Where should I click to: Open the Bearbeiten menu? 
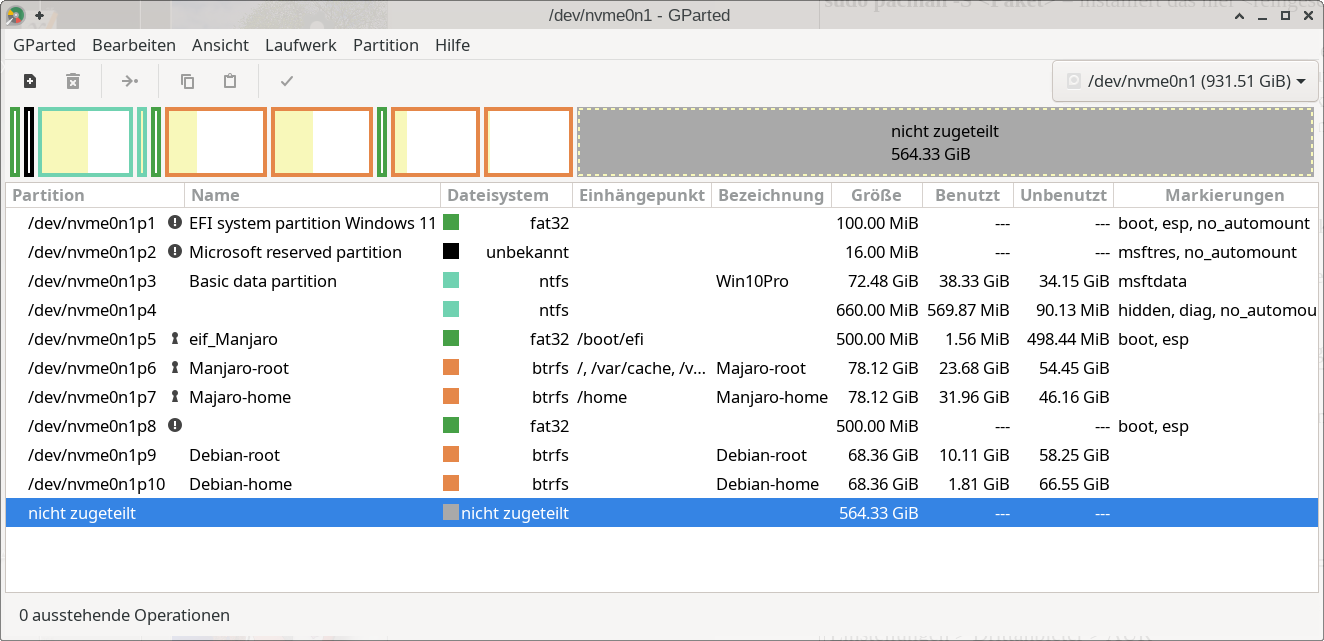click(x=134, y=45)
